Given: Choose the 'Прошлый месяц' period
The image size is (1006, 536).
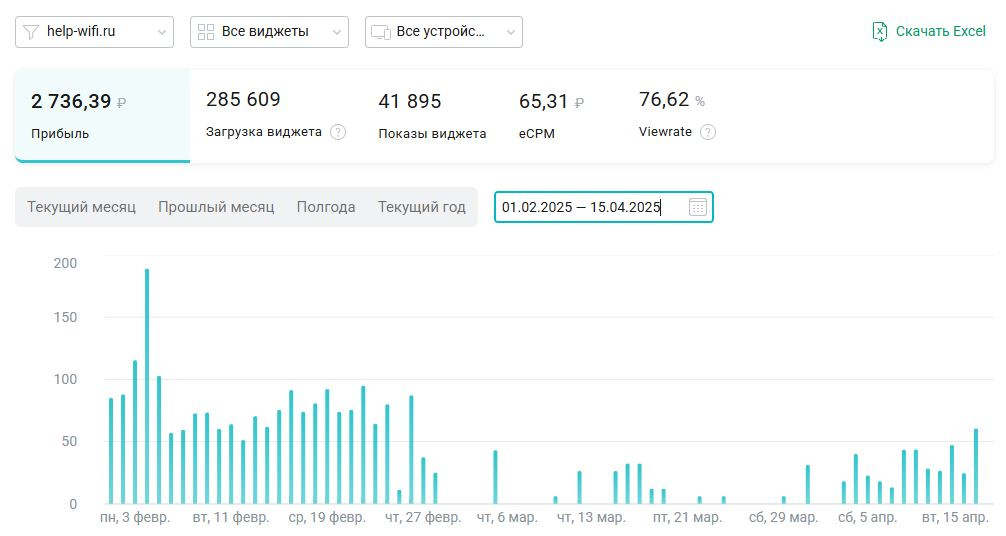Looking at the screenshot, I should coord(216,207).
